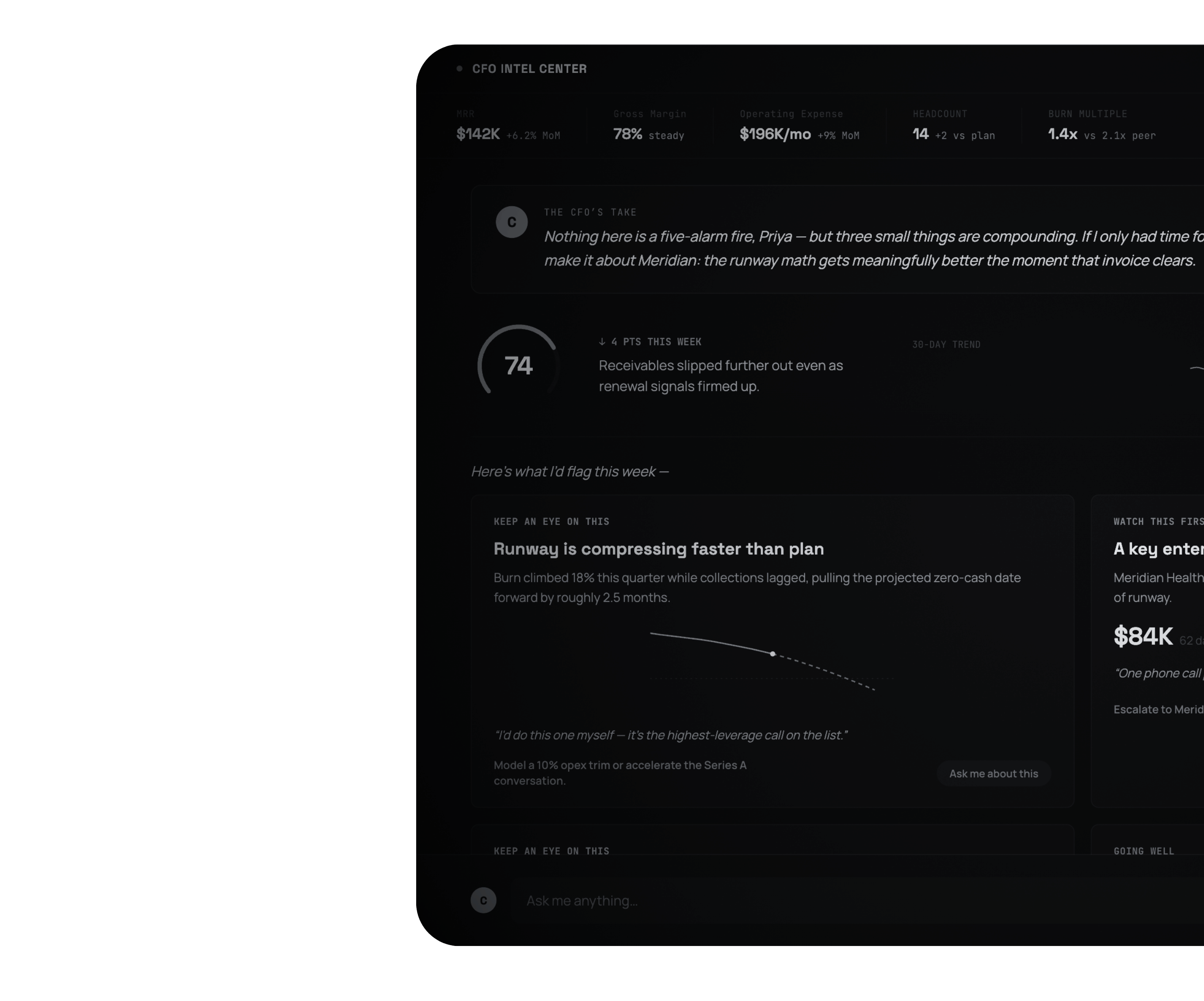Open the $84K Meridian receivable card
Viewport: 1204px width, 1001px height.
pos(1147,651)
